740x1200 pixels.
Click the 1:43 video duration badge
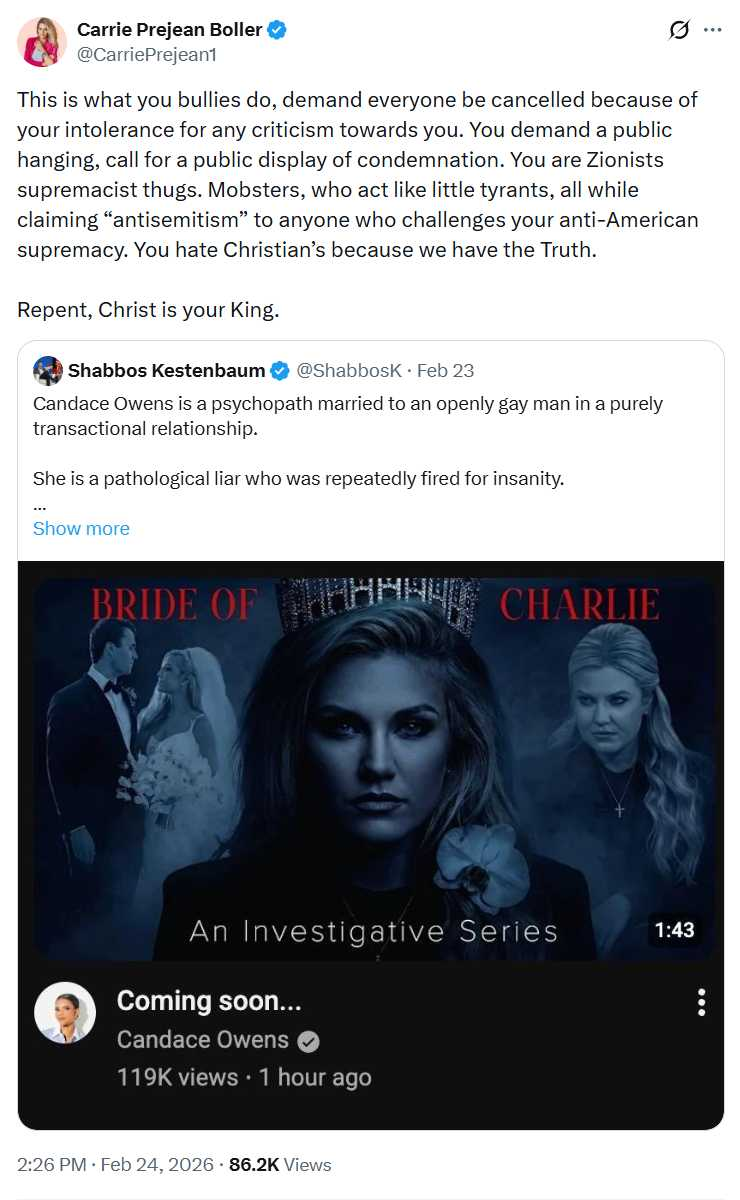click(x=674, y=930)
